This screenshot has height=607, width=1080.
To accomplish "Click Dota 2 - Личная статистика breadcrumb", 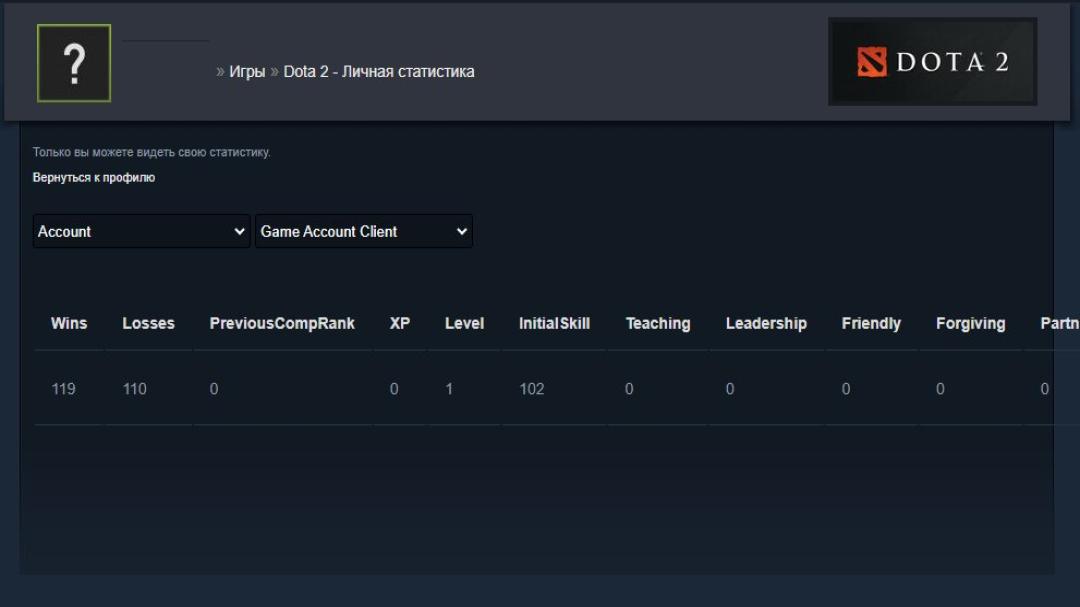I will (x=379, y=72).
